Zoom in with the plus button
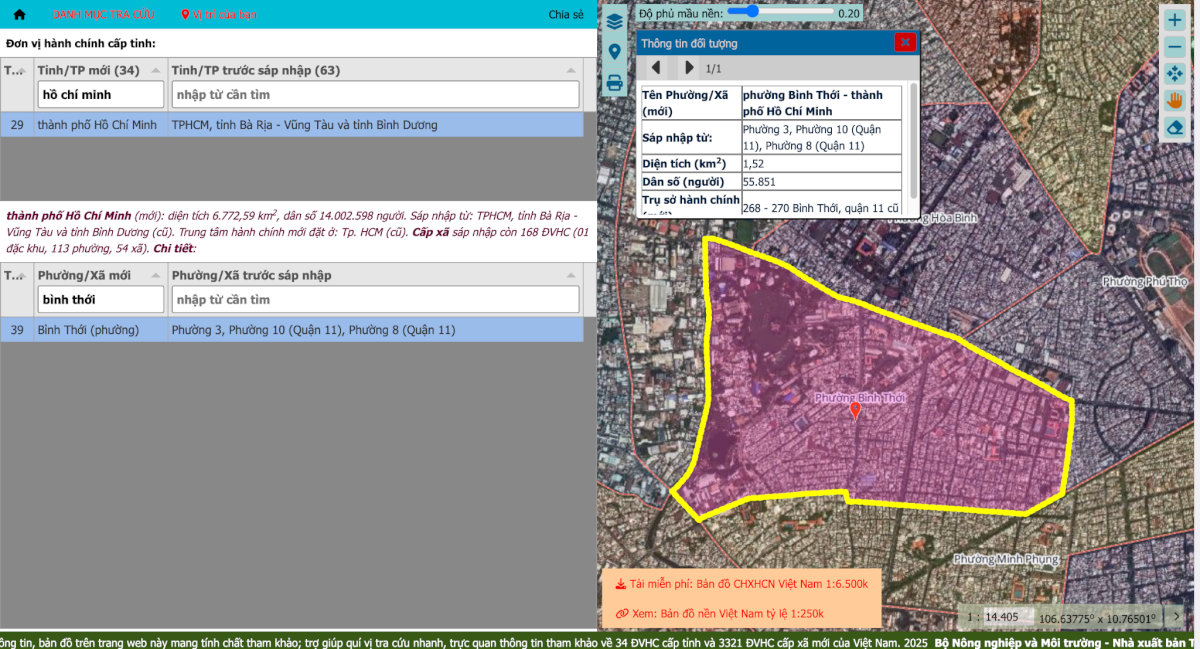This screenshot has height=649, width=1200. [1175, 20]
